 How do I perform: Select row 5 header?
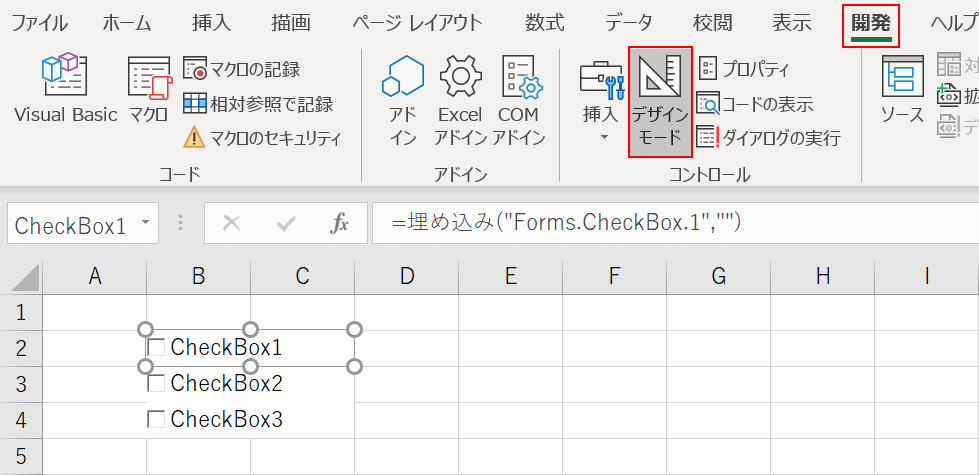[x=21, y=456]
